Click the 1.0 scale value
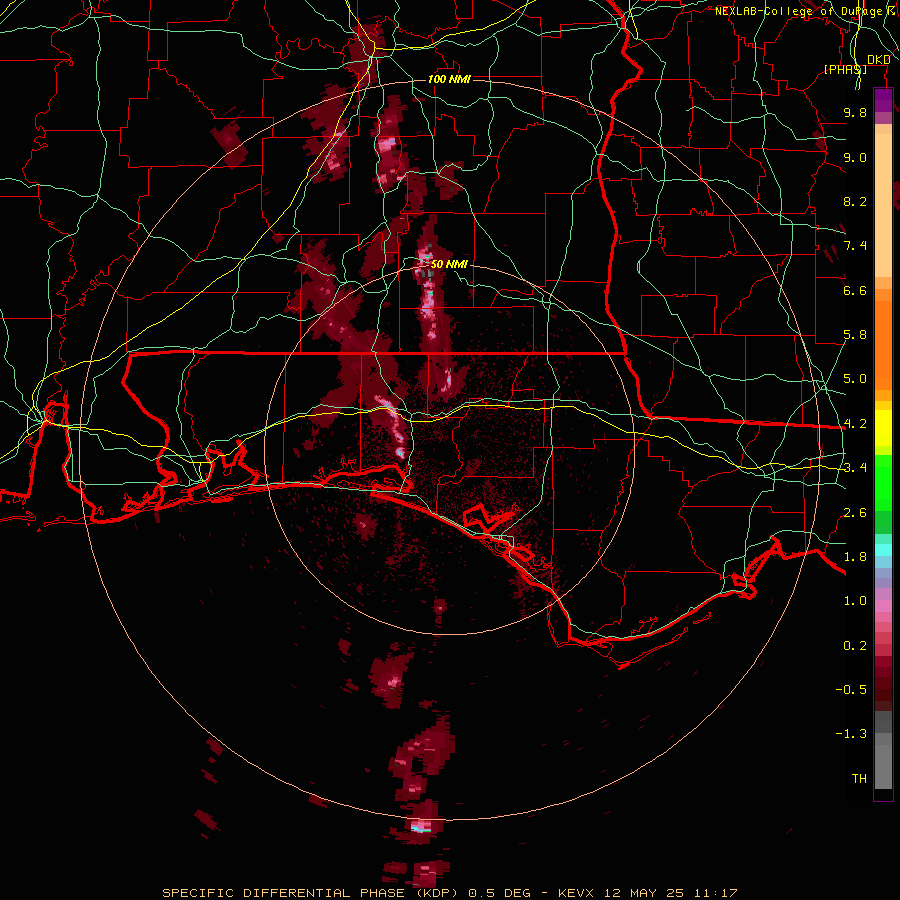 click(855, 601)
